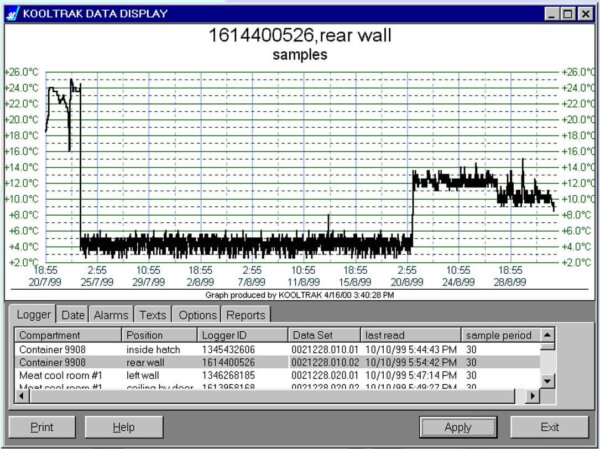The image size is (600, 449).
Task: Click the Apply button
Action: (458, 427)
